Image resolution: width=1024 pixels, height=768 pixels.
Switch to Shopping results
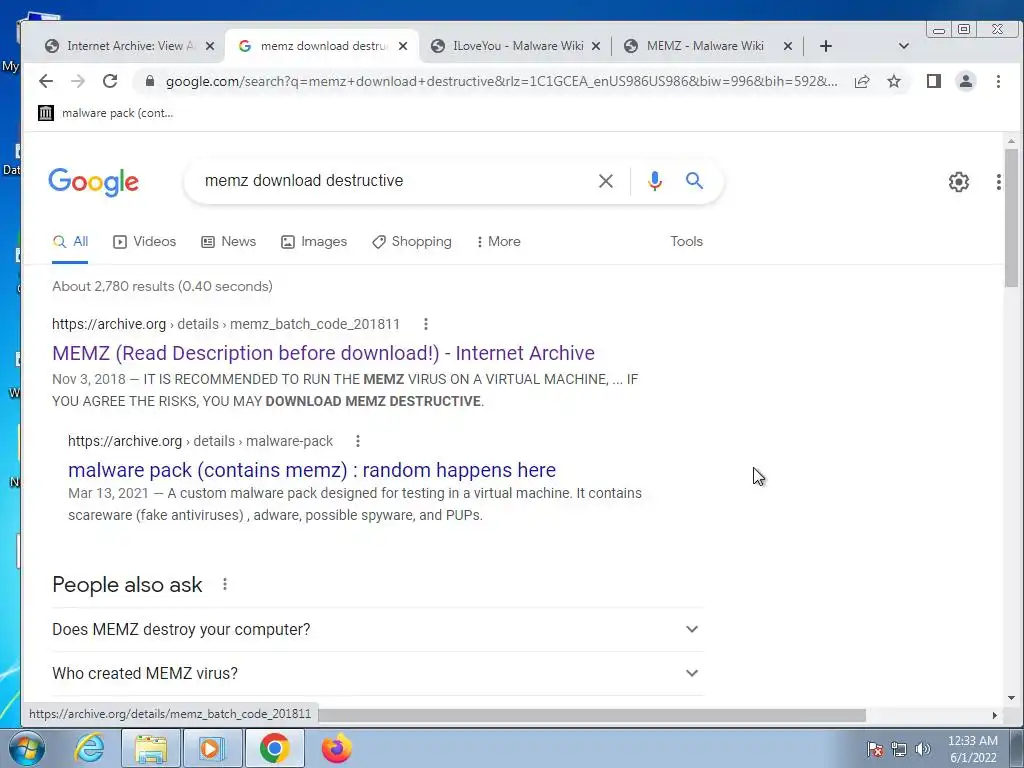pos(411,242)
